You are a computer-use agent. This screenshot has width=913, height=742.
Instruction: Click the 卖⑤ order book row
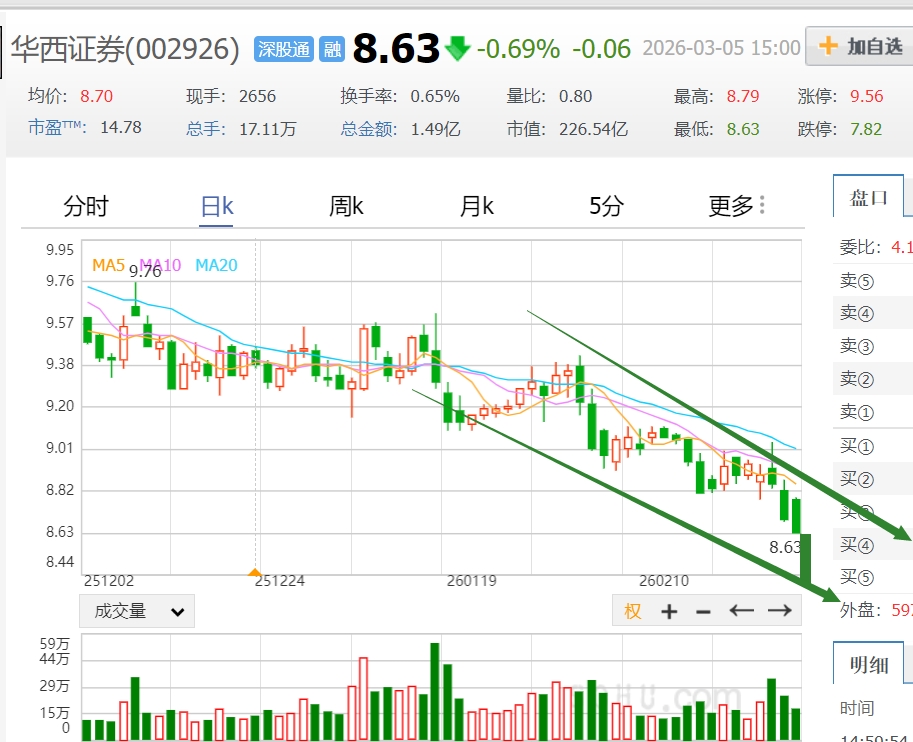tap(873, 281)
